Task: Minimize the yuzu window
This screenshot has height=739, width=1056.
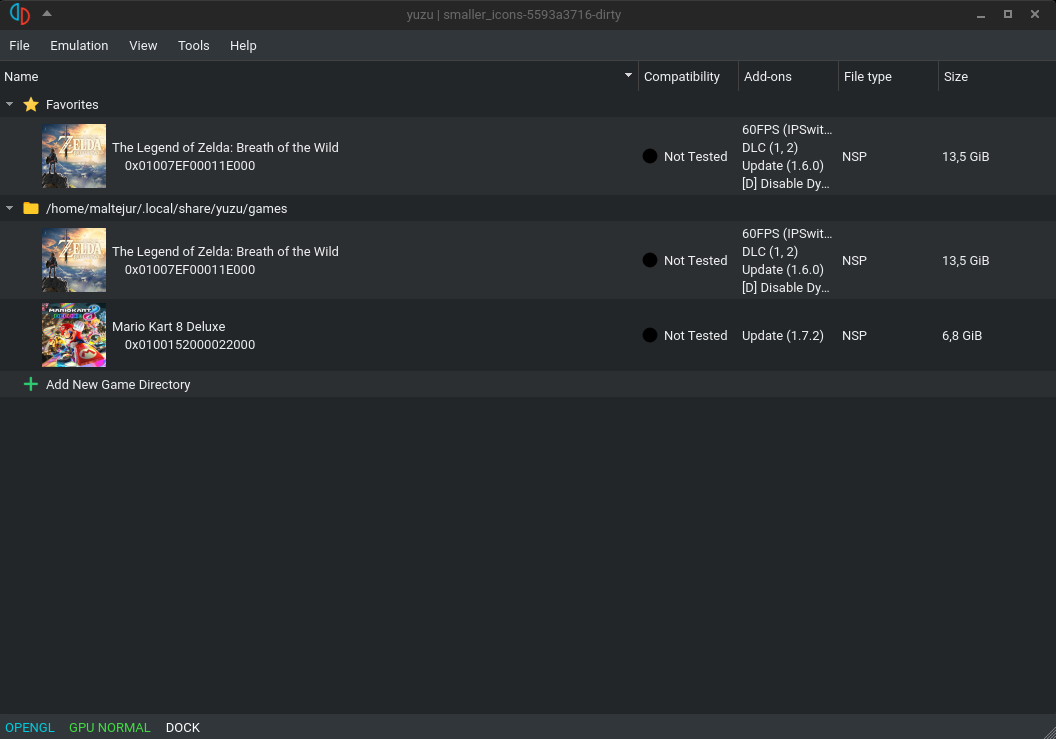Action: click(981, 14)
